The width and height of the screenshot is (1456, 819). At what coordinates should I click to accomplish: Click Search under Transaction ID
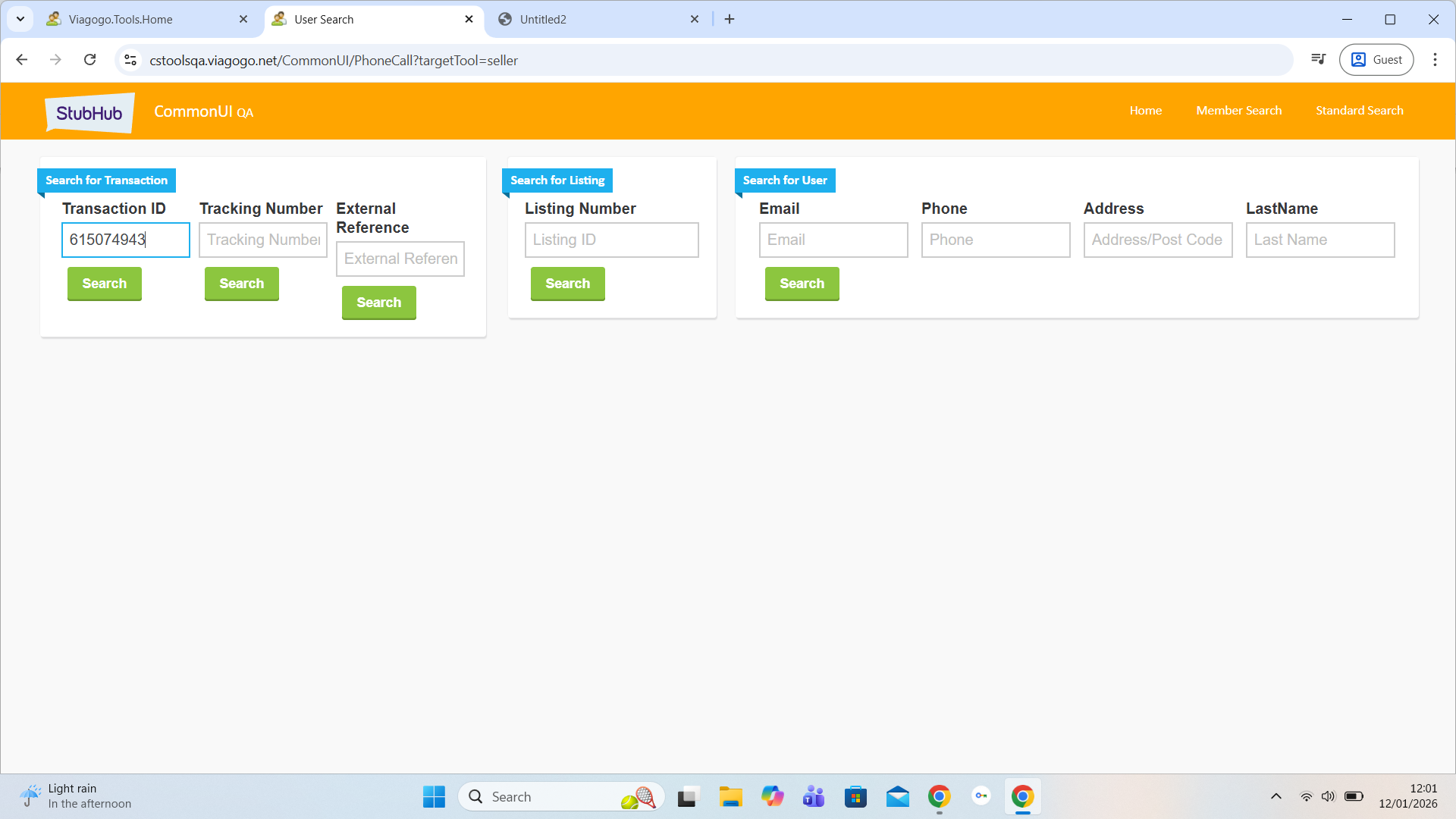[105, 284]
